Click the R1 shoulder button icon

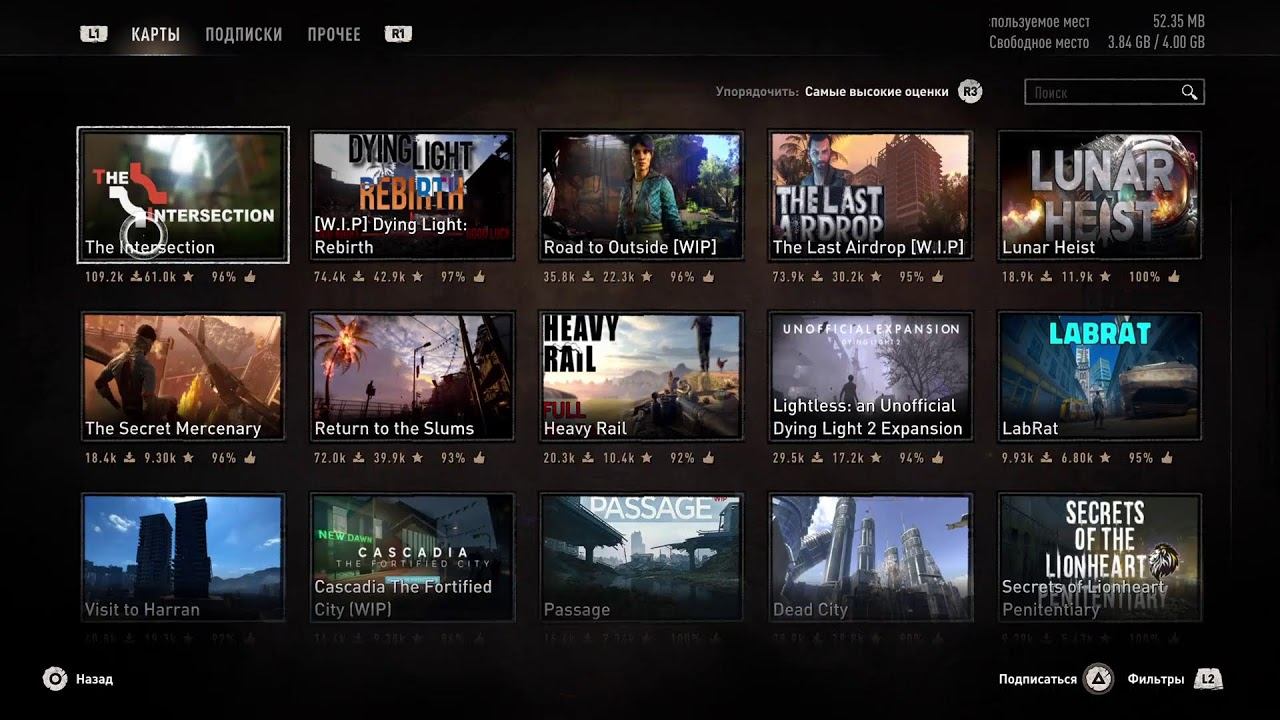tap(398, 34)
